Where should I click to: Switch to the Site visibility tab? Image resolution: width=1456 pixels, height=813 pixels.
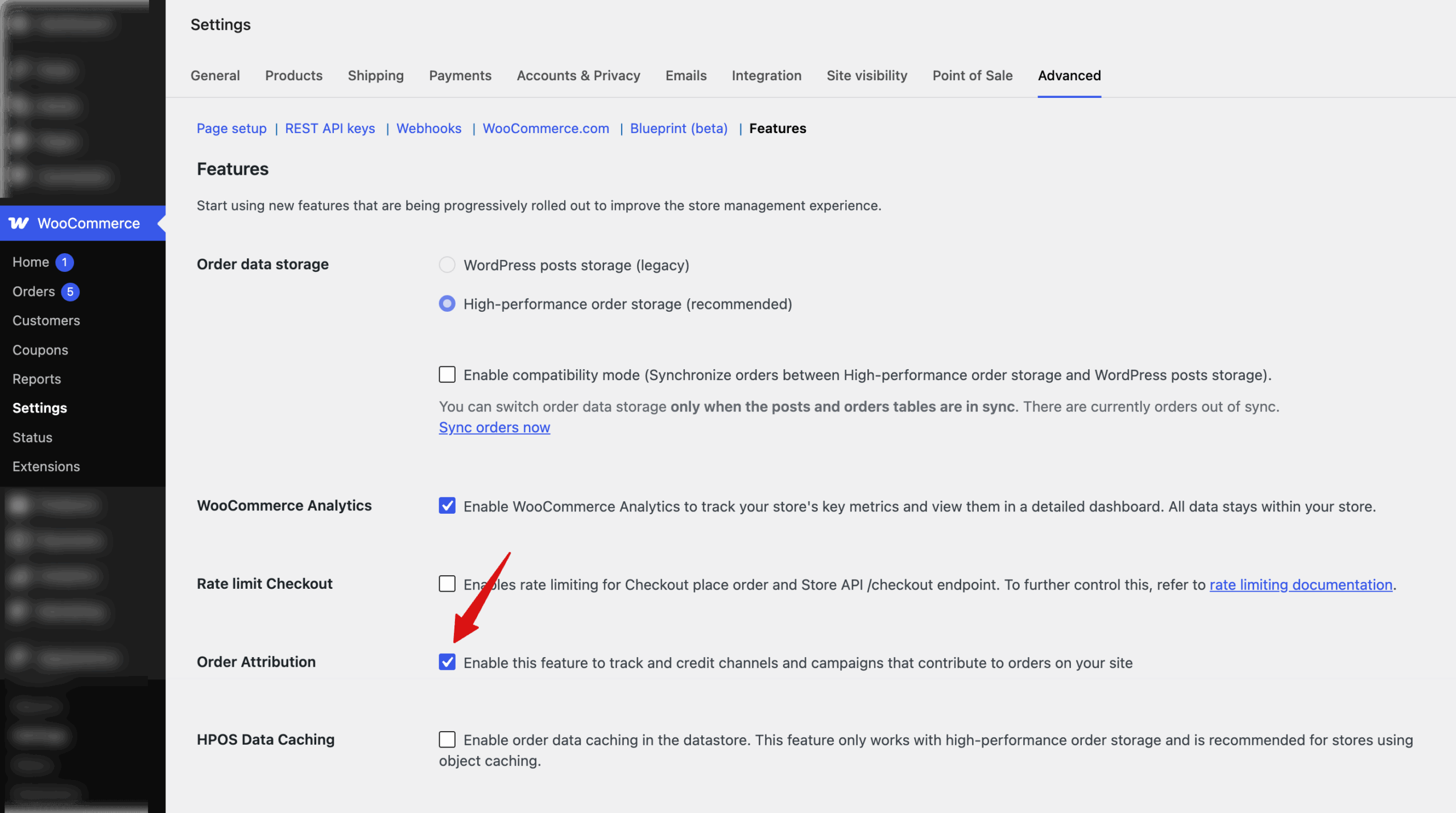[x=867, y=75]
